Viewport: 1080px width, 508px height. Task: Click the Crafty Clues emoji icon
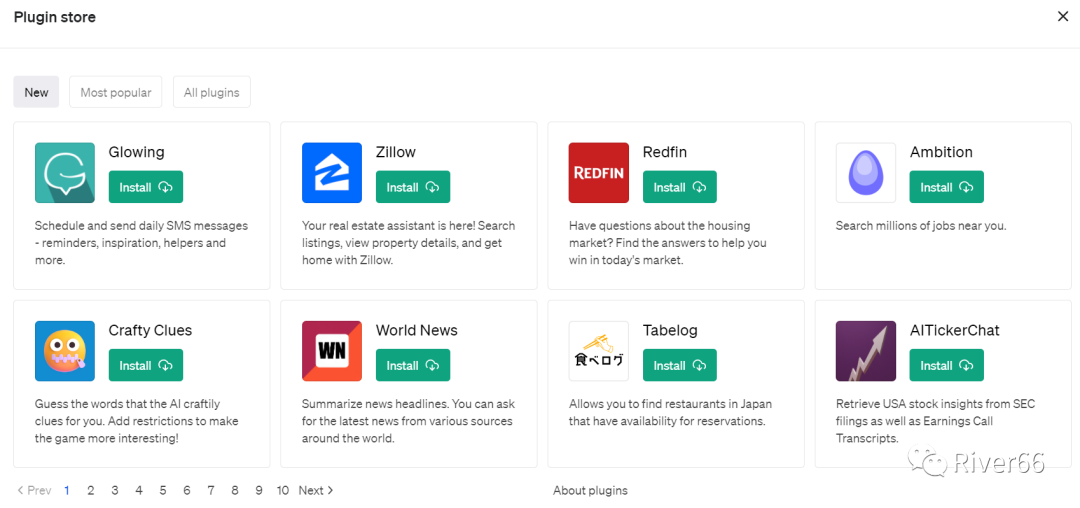click(x=65, y=351)
